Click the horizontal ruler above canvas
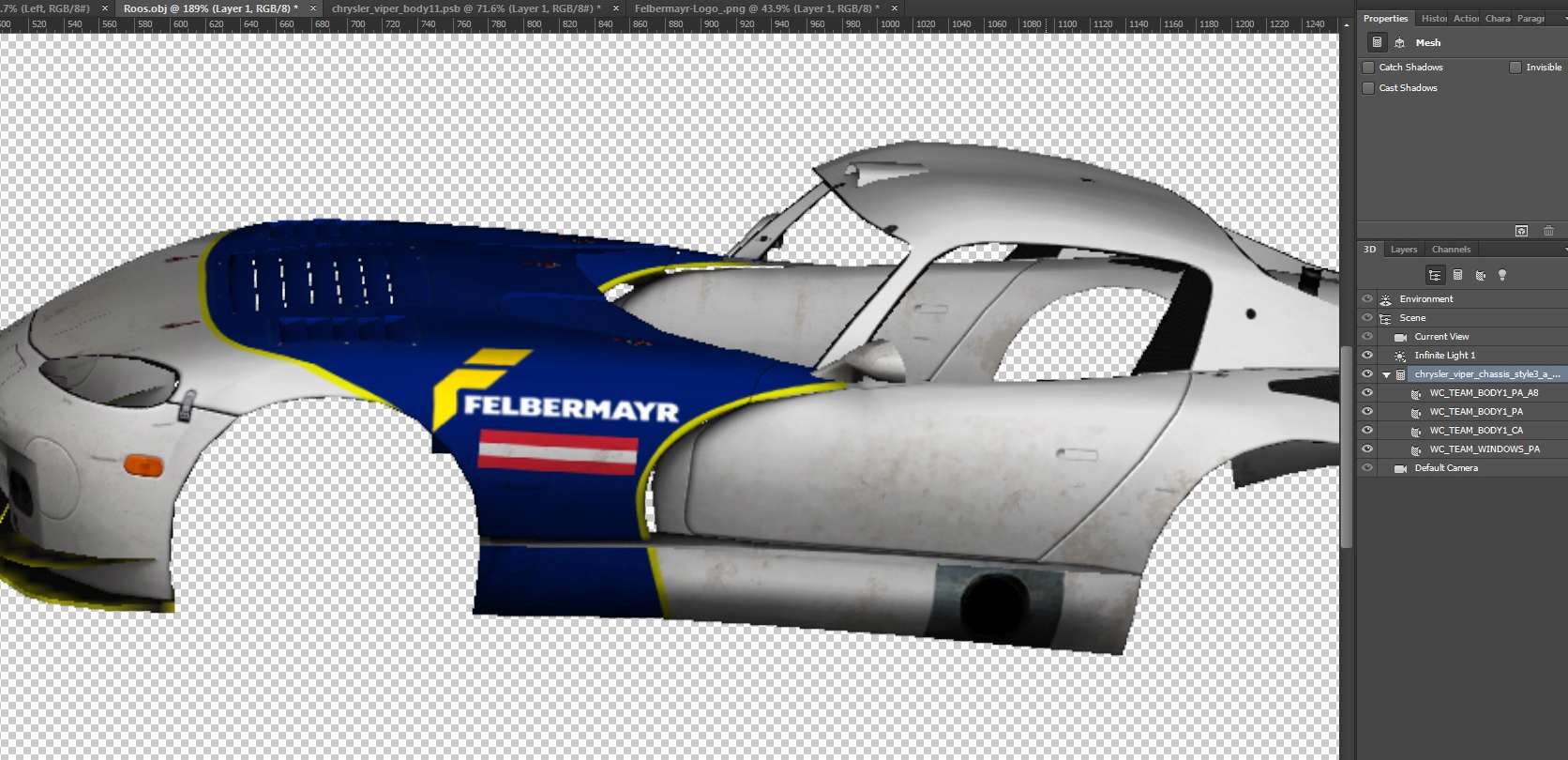The width and height of the screenshot is (1568, 760). point(669,24)
